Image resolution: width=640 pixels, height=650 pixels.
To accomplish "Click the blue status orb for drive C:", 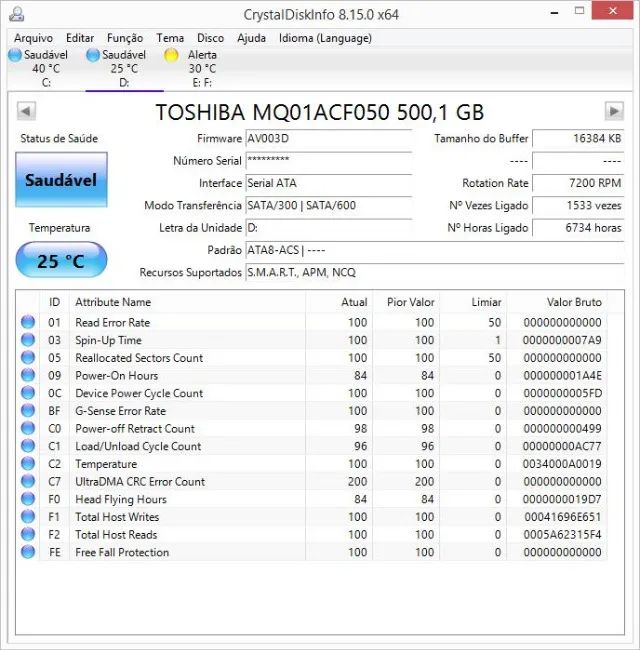I will click(15, 55).
